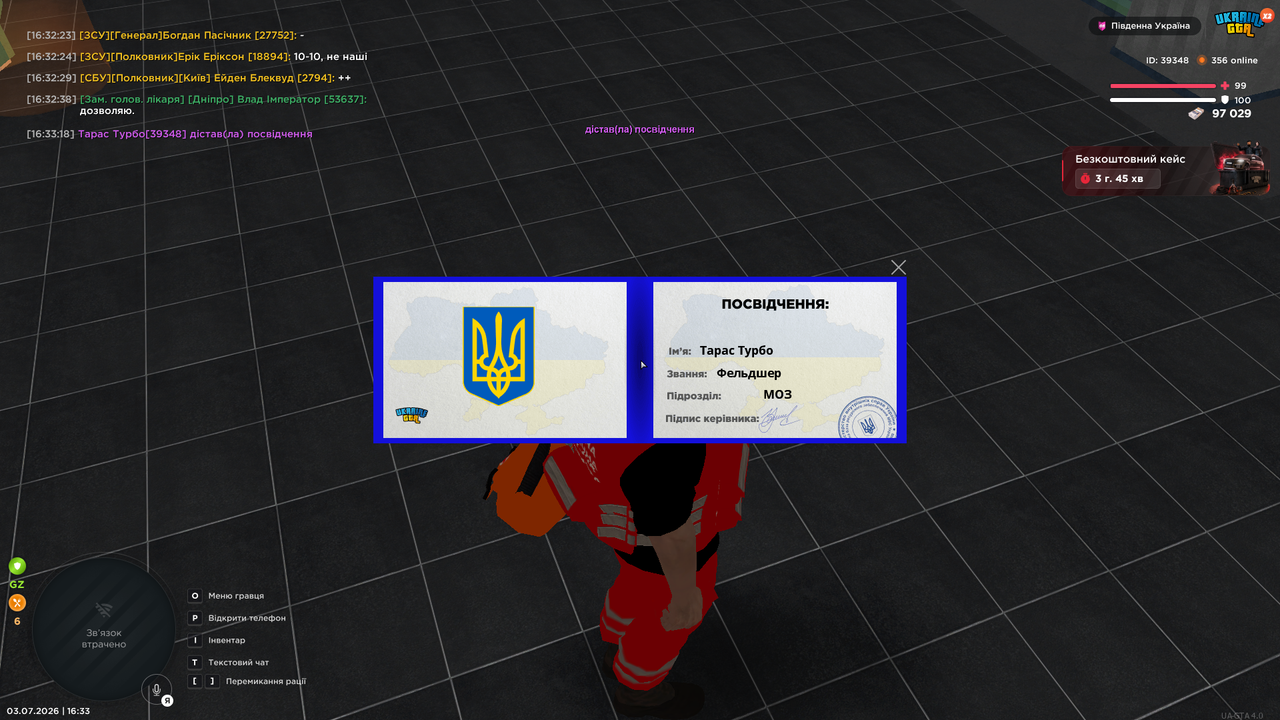Click the I key hint for inventory
Image resolution: width=1280 pixels, height=720 pixels.
coord(195,640)
